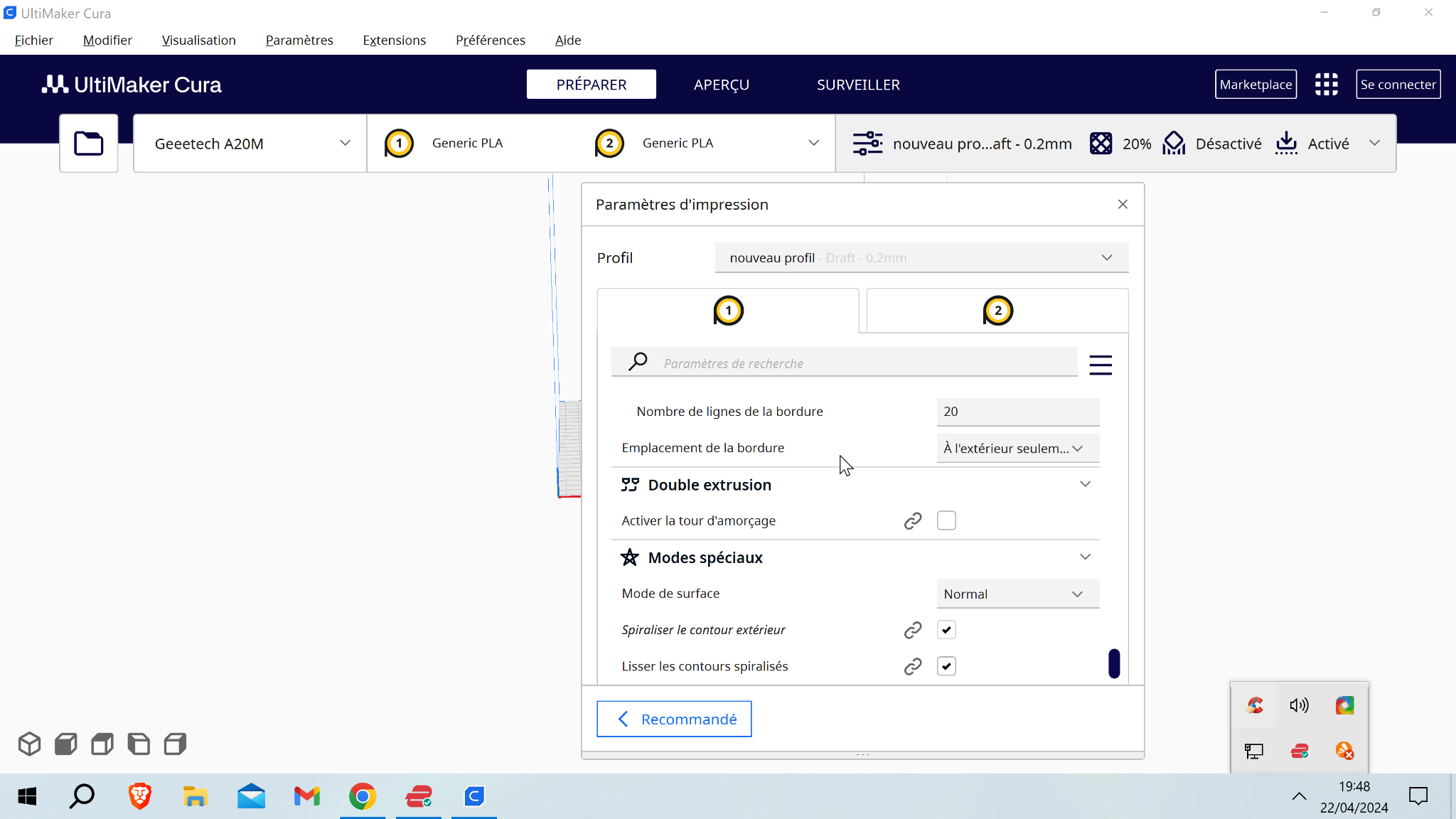Open the UltiMaker apps grid icon

click(1326, 84)
